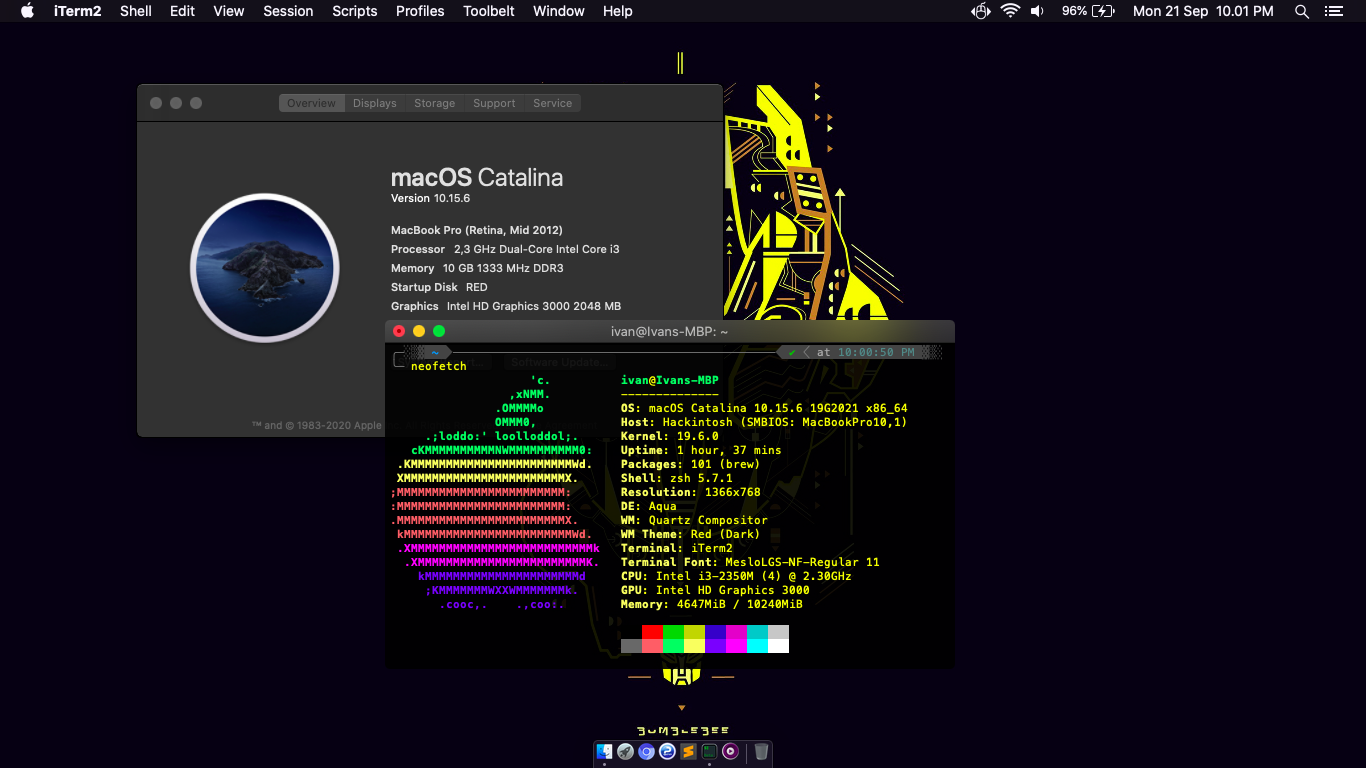1366x768 pixels.
Task: Open the Edit menu
Action: (x=182, y=11)
